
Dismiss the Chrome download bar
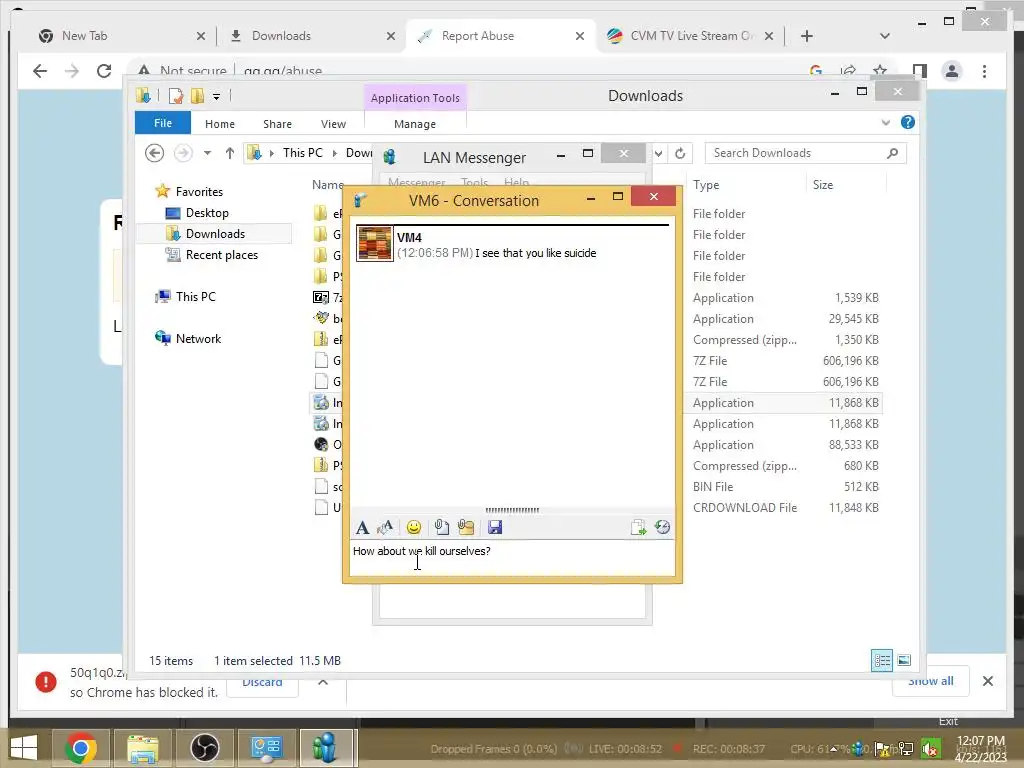pos(987,681)
